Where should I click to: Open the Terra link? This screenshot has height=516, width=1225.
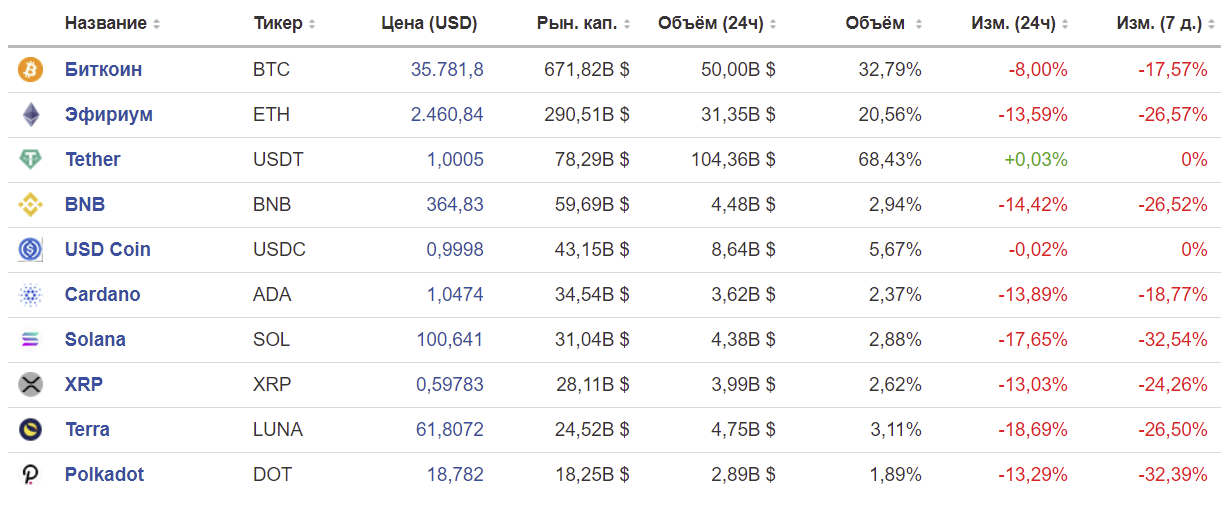pyautogui.click(x=87, y=430)
